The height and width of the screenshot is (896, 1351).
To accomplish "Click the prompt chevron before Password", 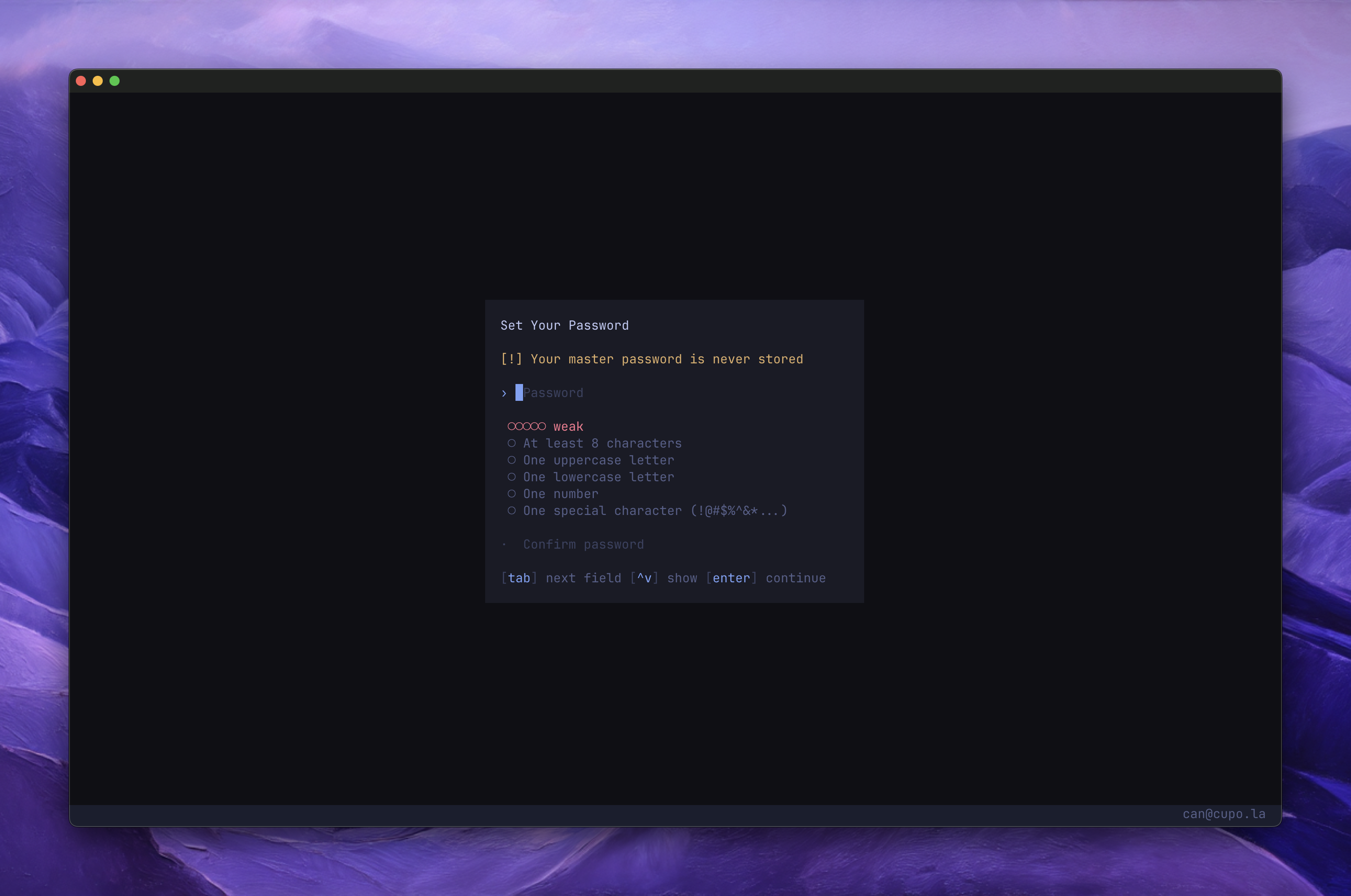I will 504,394.
